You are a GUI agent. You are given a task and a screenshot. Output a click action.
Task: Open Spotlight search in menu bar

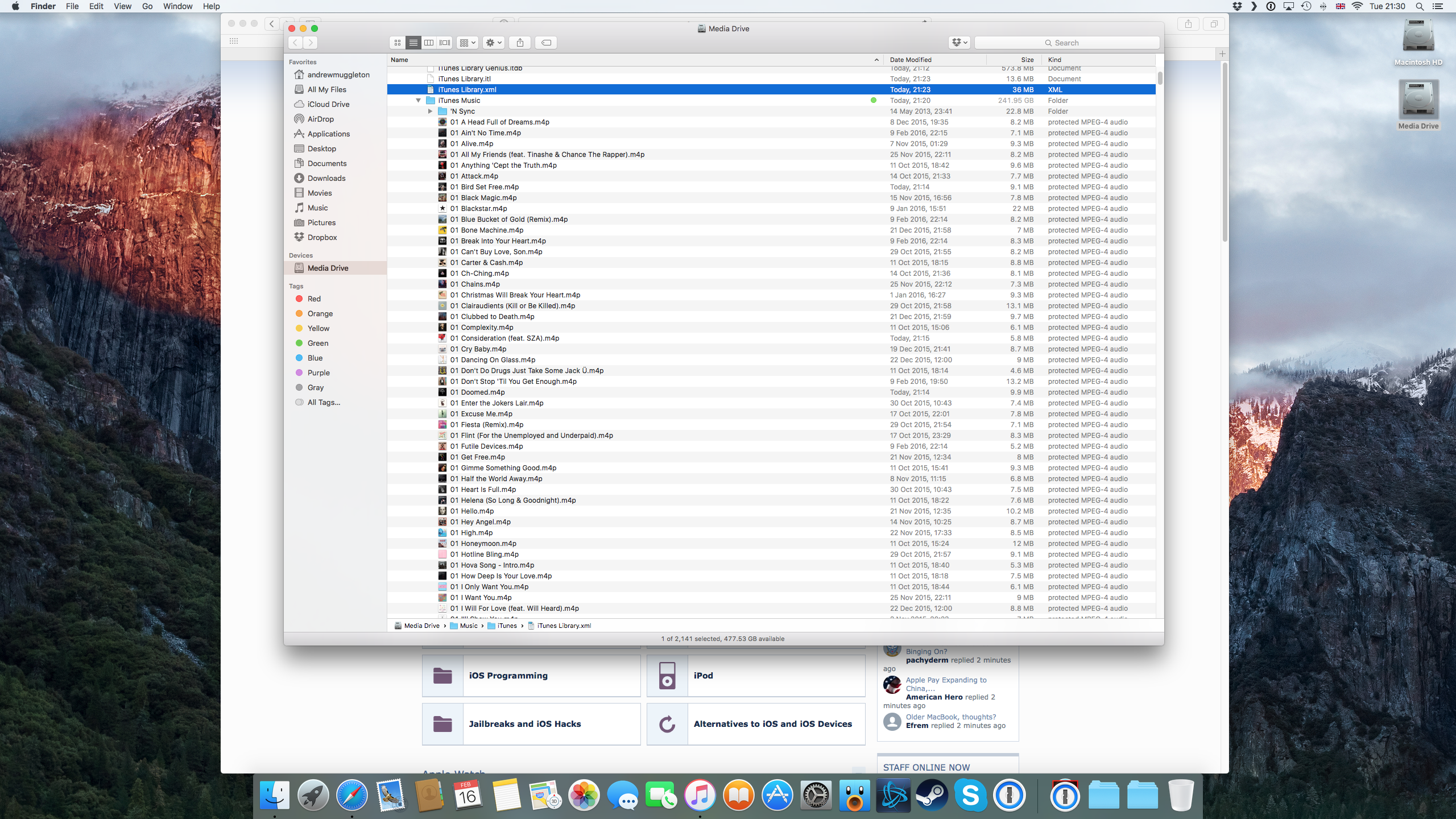(x=1420, y=6)
